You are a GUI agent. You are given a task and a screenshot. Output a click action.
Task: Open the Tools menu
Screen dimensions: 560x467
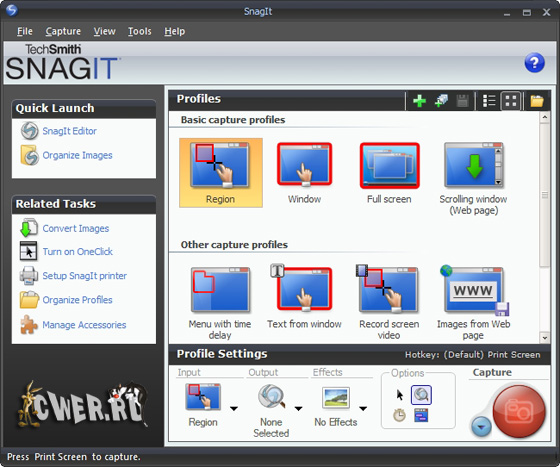pyautogui.click(x=140, y=31)
